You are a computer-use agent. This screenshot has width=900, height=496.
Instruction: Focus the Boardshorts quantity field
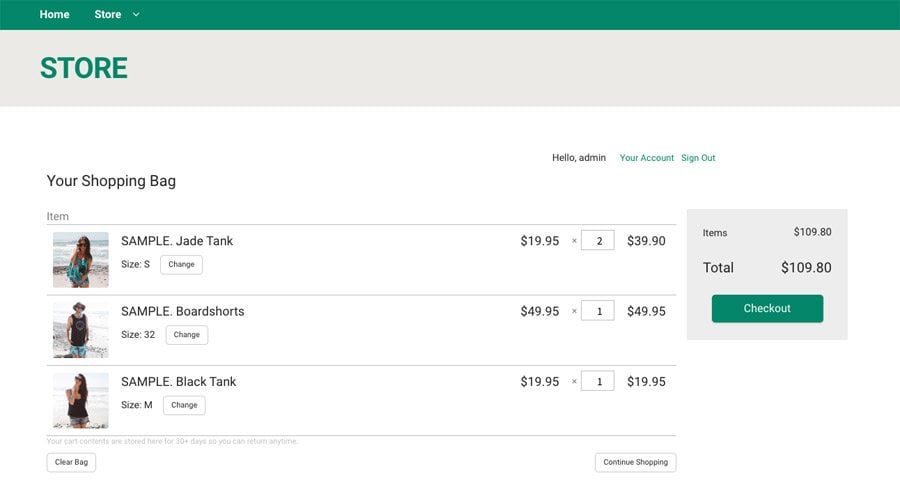598,311
